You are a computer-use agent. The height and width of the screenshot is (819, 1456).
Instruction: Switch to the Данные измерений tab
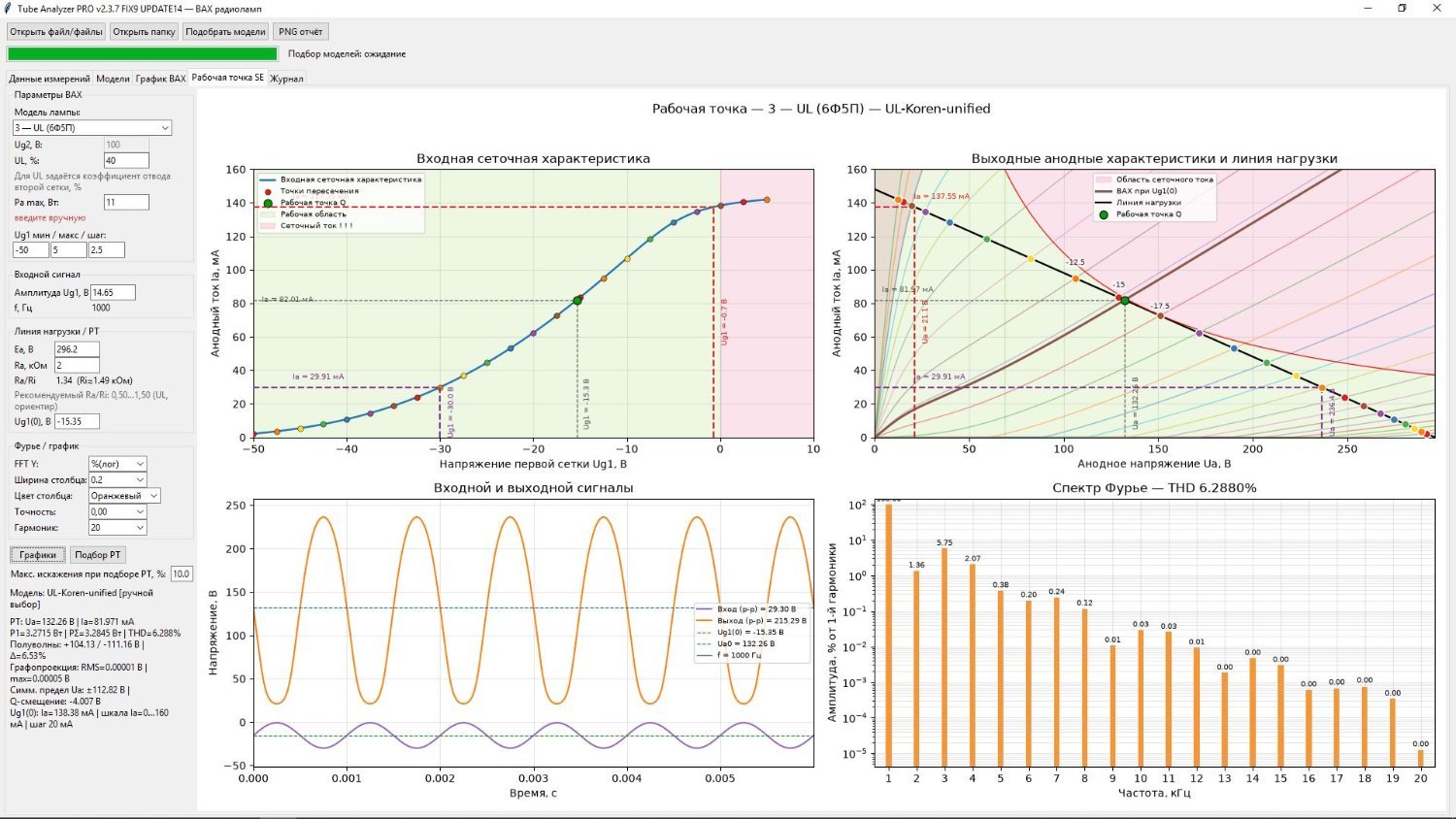pos(50,79)
